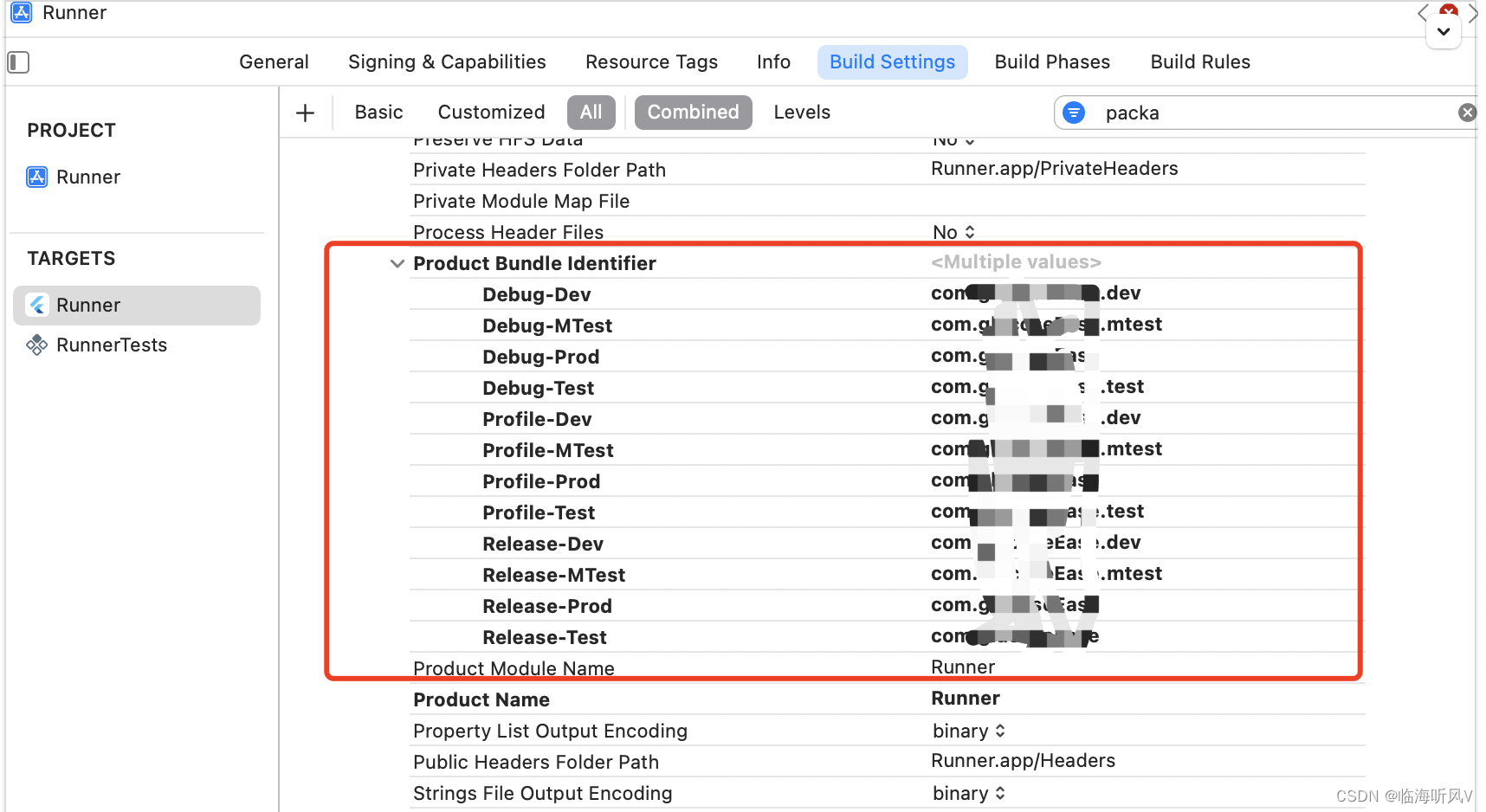Open the Build Rules tab
This screenshot has width=1486, height=812.
coord(1200,62)
